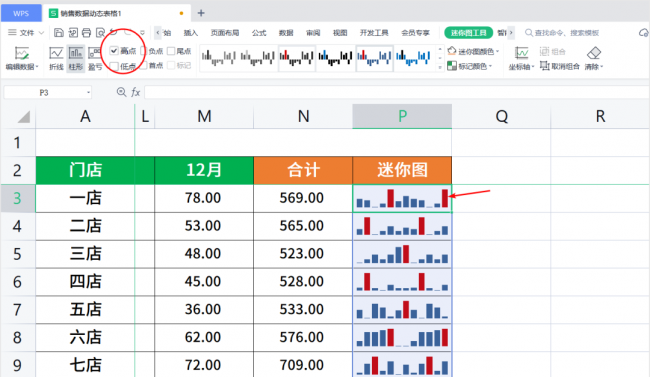
Task: Open the zoom magnifier beside fx
Action: point(121,92)
